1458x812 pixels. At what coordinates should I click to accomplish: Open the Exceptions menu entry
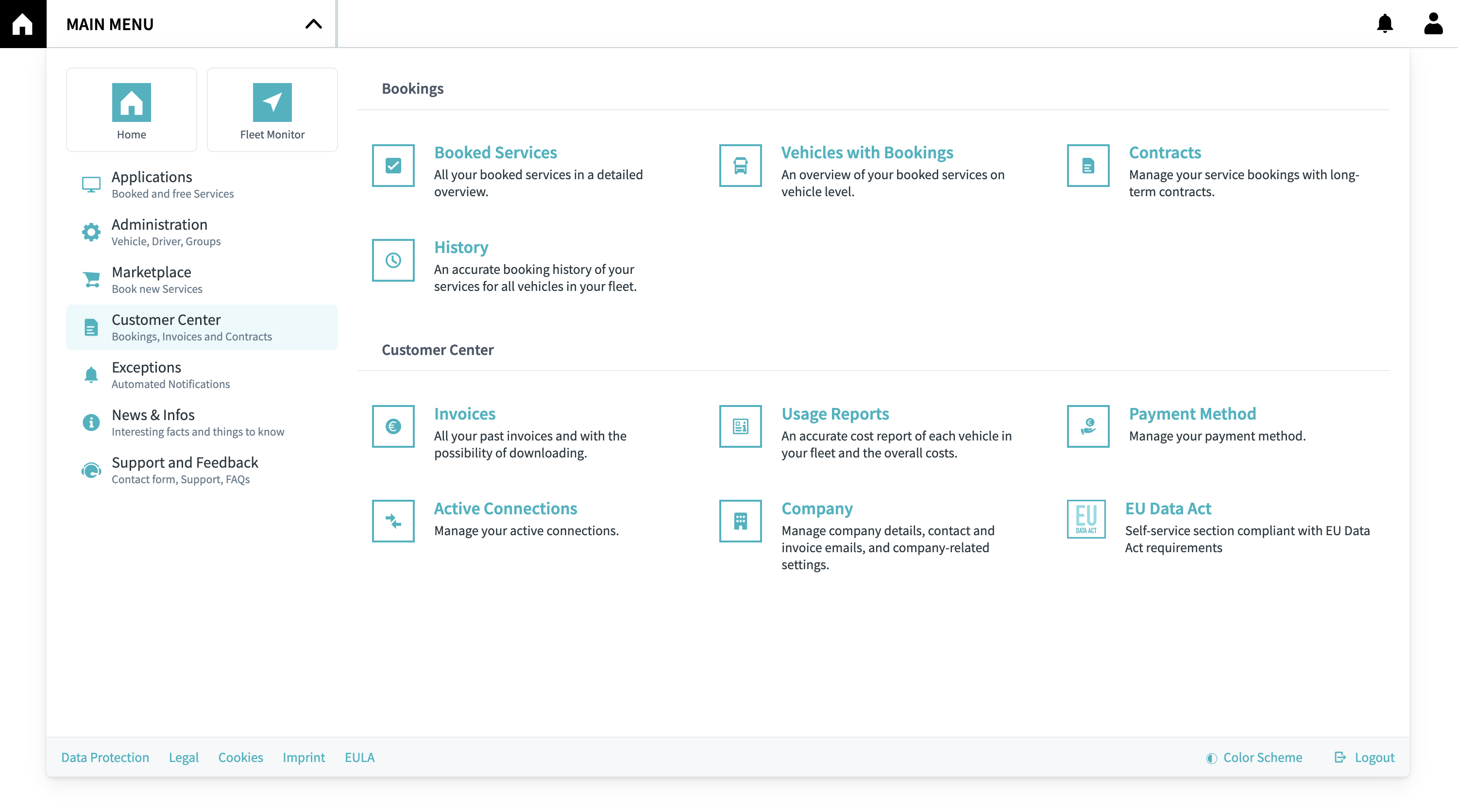click(147, 374)
